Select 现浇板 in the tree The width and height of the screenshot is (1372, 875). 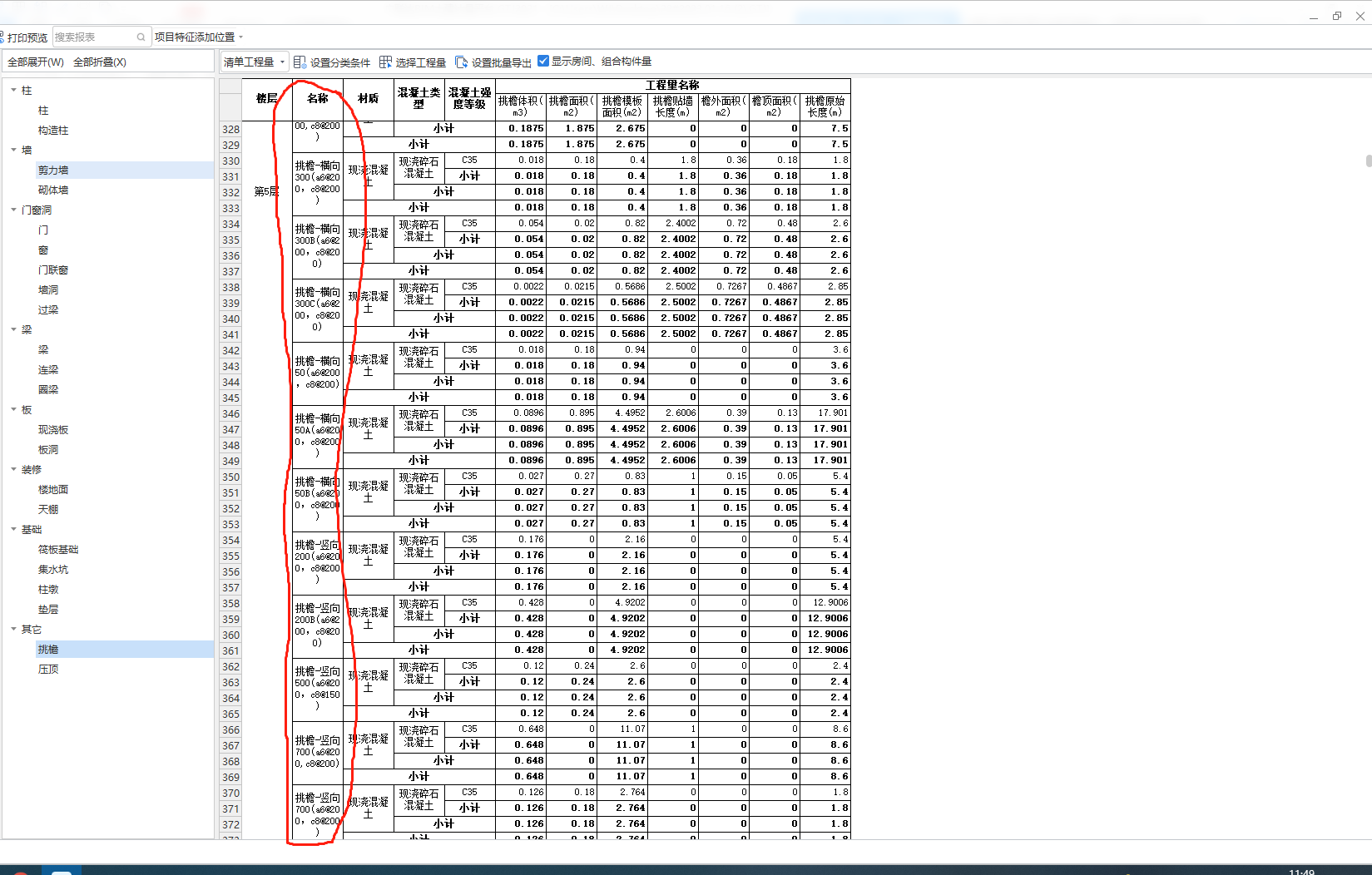[x=53, y=430]
